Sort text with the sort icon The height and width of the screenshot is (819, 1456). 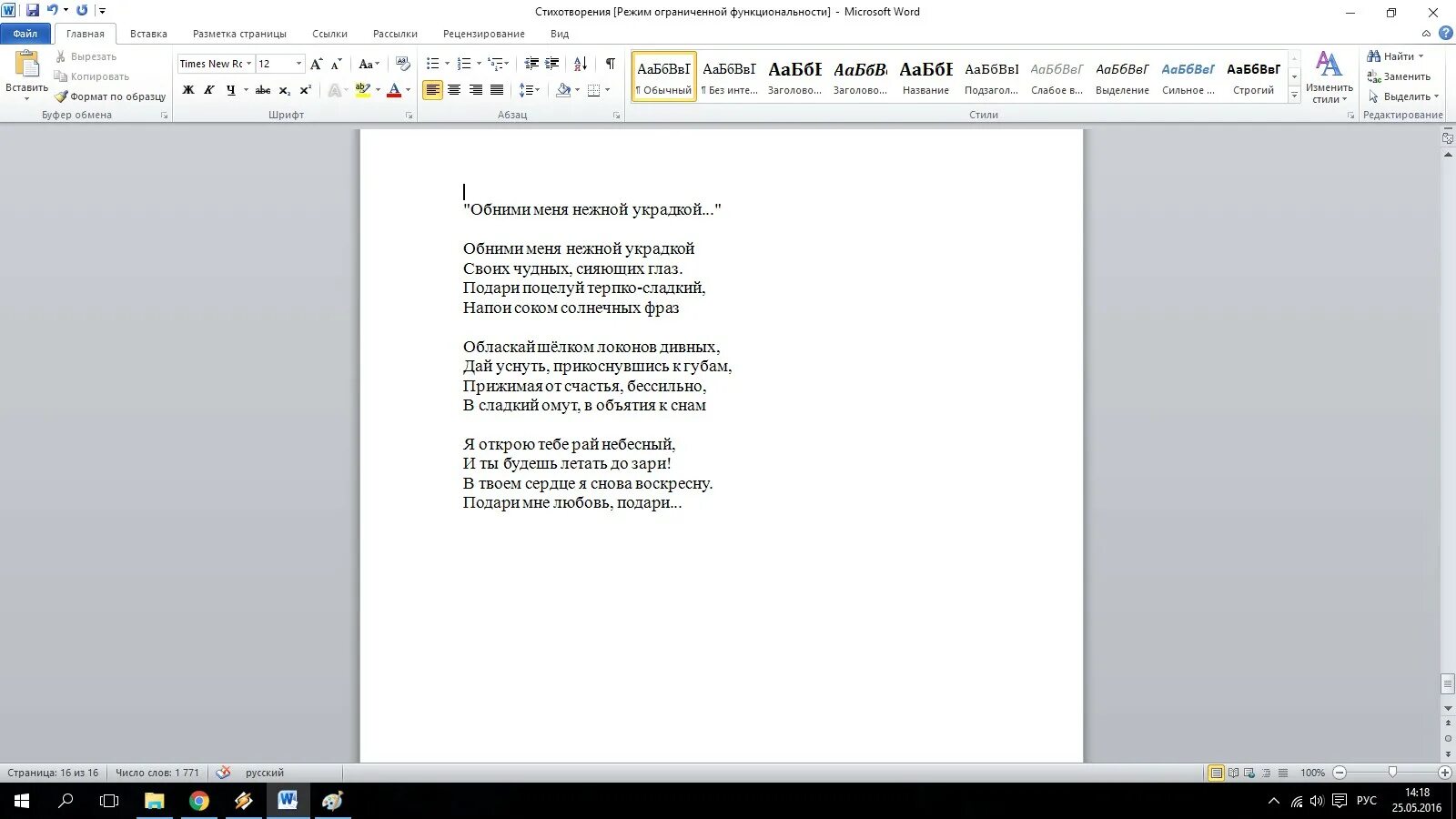click(x=581, y=64)
